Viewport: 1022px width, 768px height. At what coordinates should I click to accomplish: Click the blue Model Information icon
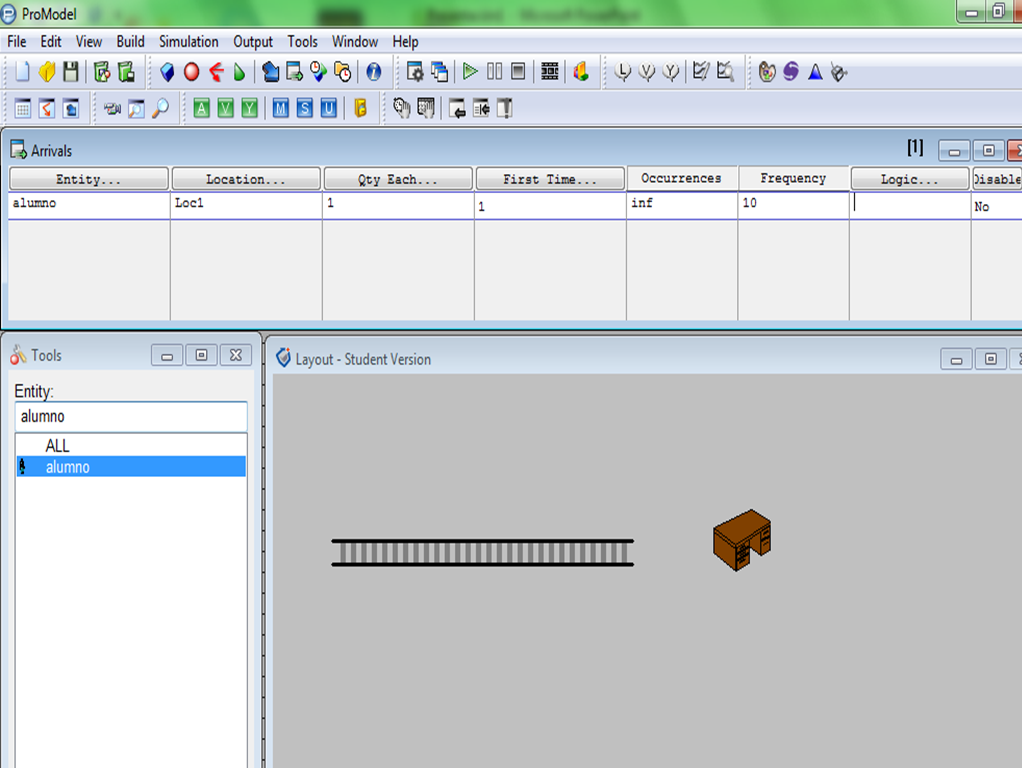pyautogui.click(x=374, y=72)
